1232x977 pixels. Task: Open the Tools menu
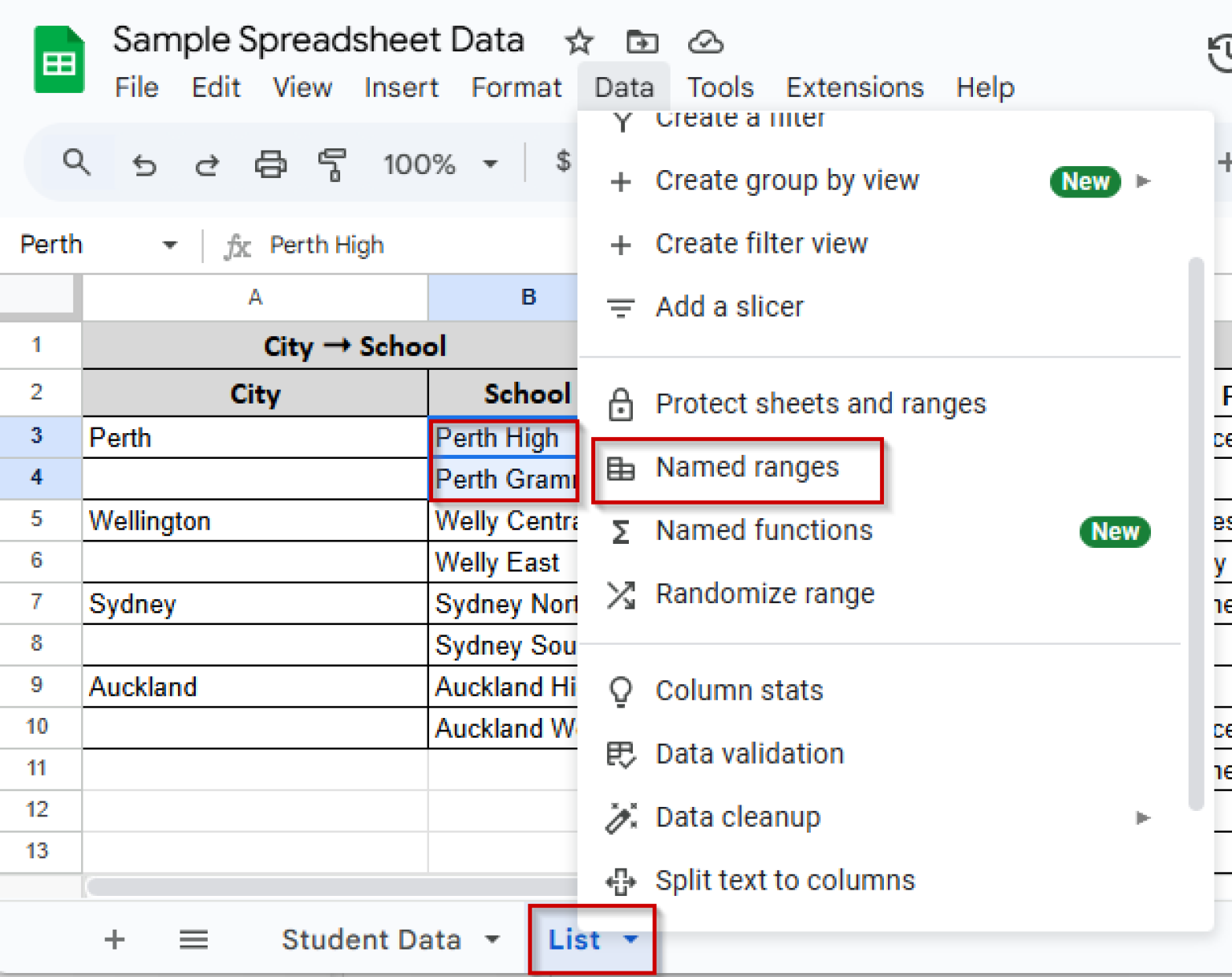pyautogui.click(x=719, y=87)
